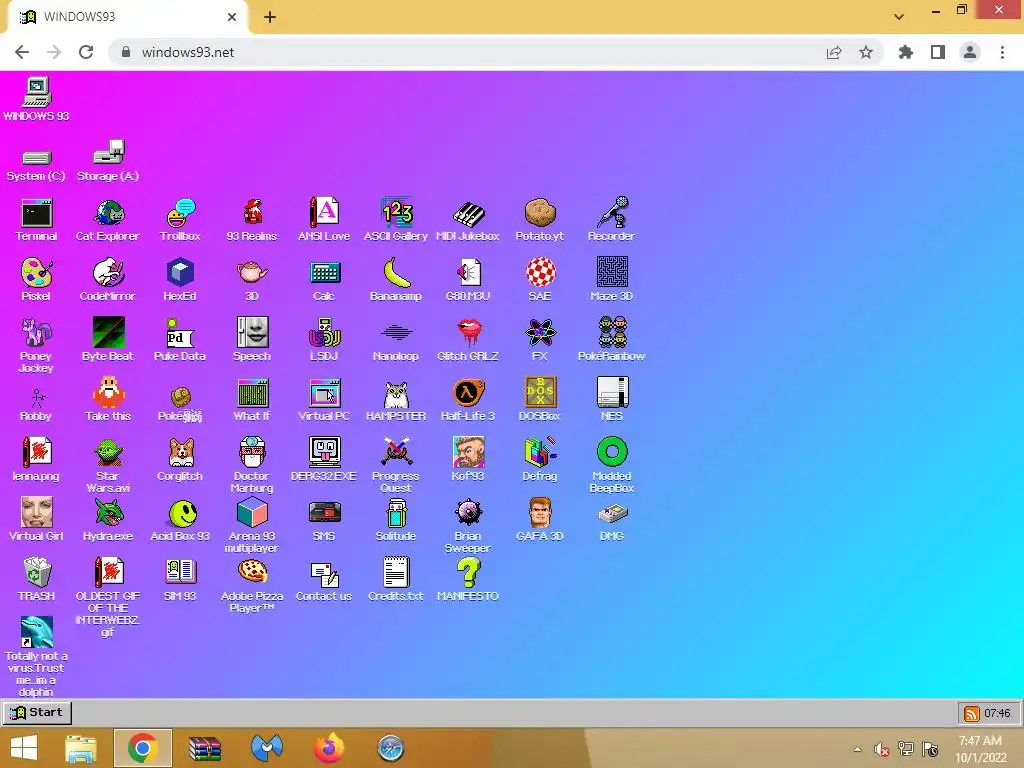This screenshot has height=768, width=1024.
Task: Open the Maze 3D icon
Action: [611, 280]
